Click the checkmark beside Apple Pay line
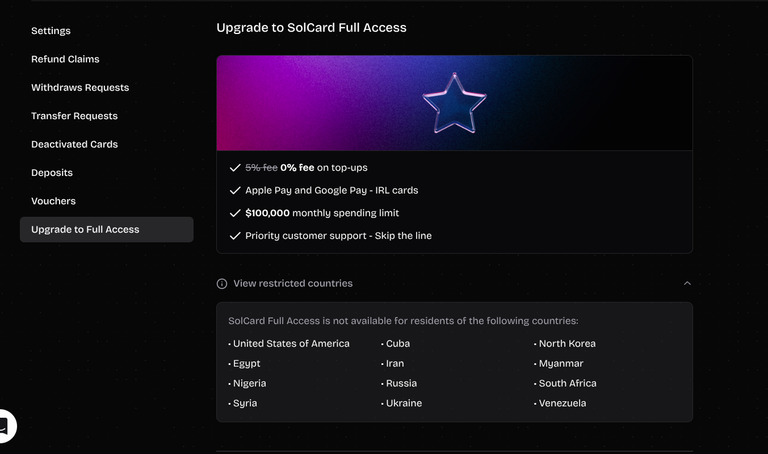 235,190
